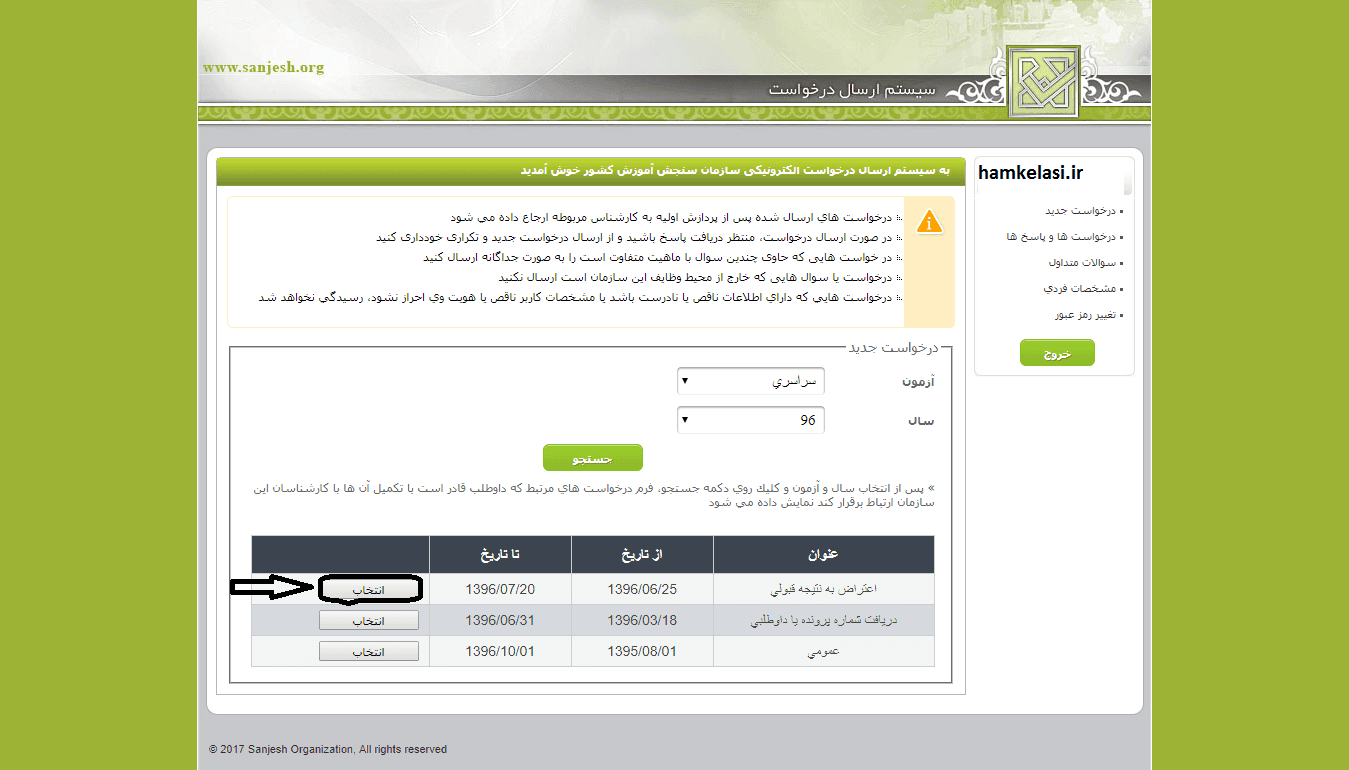Click the arrow of the exam type combo box
The height and width of the screenshot is (770, 1349).
pyautogui.click(x=684, y=381)
